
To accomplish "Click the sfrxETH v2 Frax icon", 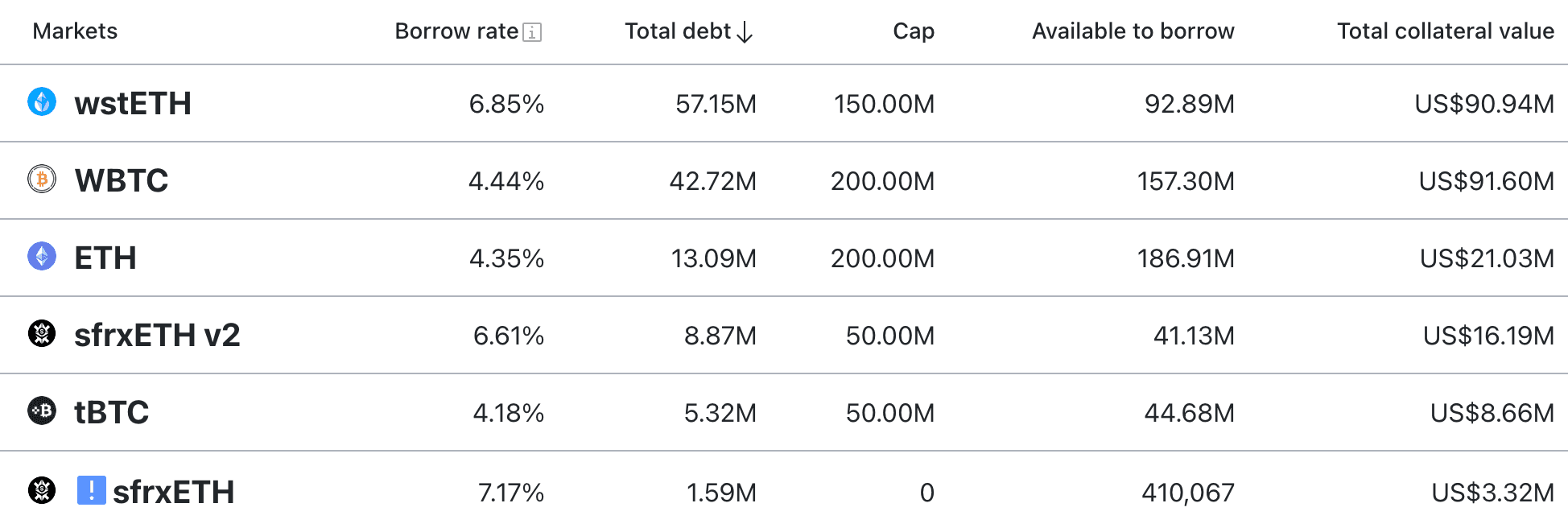I will click(43, 335).
